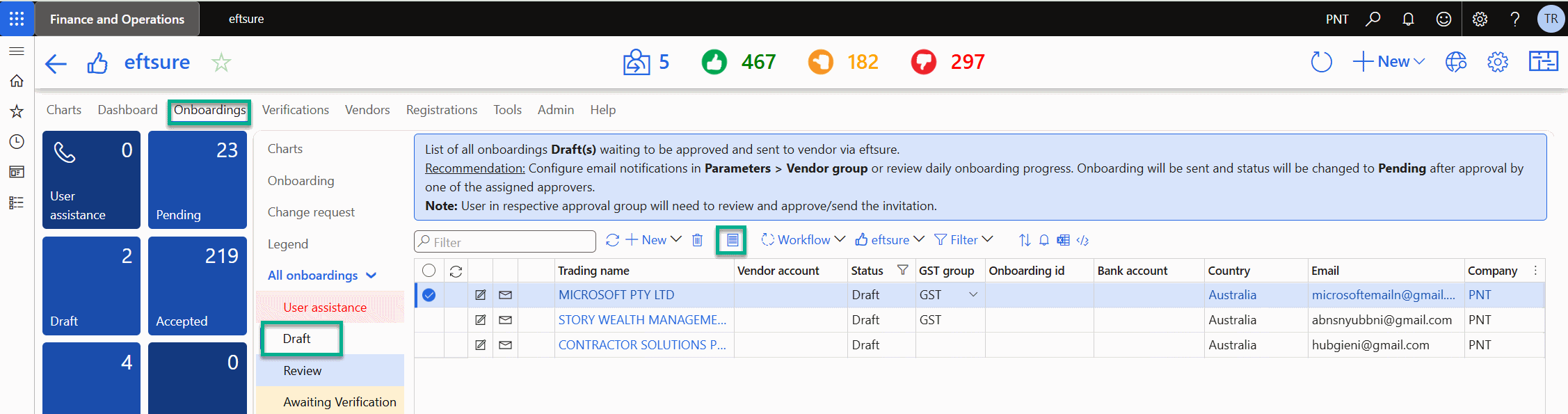Viewport: 1568px width, 414px height.
Task: Switch to the Dashboard tab
Action: pos(127,110)
